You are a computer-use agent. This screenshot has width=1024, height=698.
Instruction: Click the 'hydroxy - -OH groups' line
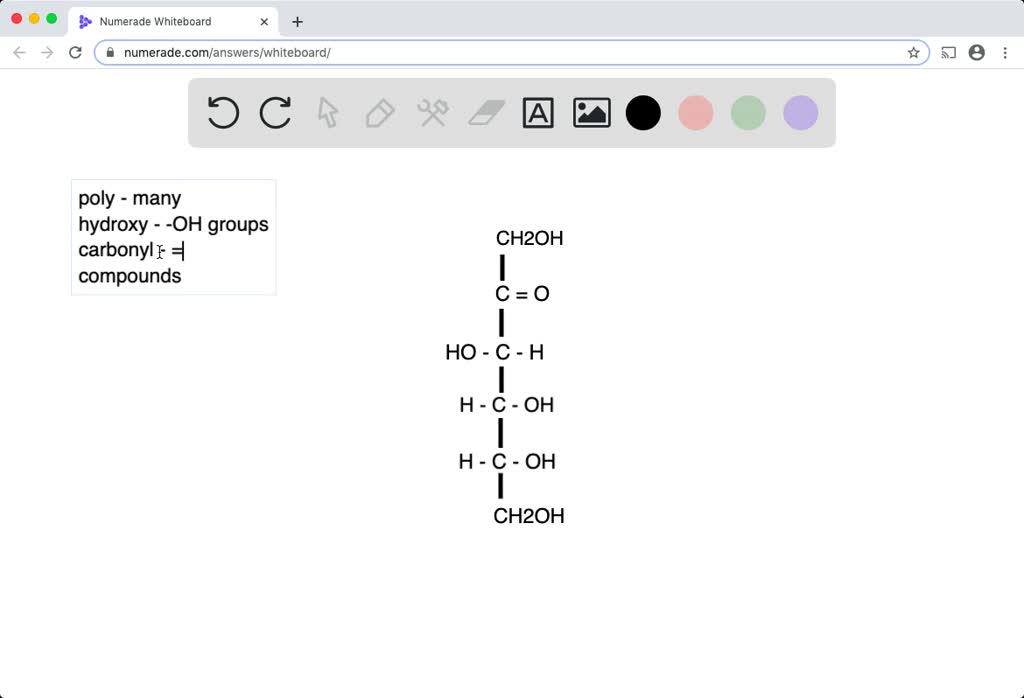point(173,224)
